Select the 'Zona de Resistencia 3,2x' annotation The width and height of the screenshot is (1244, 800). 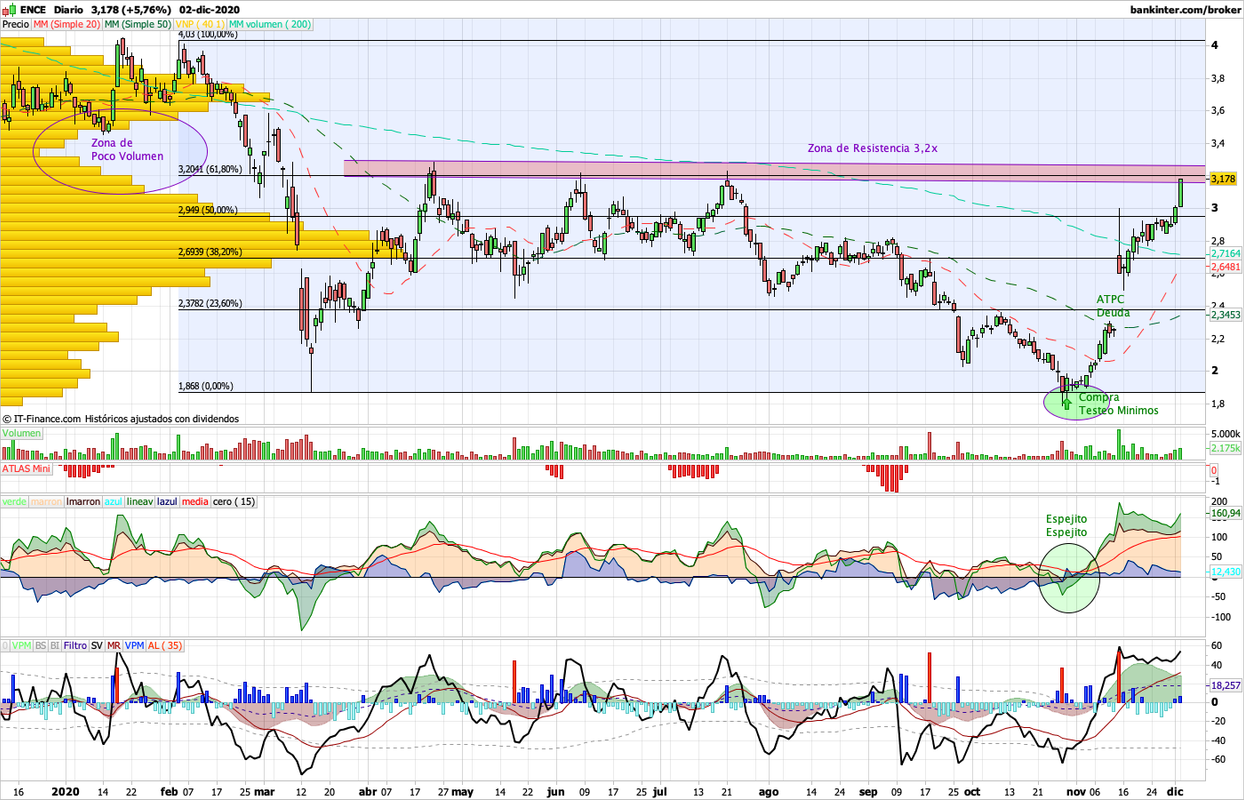(872, 148)
